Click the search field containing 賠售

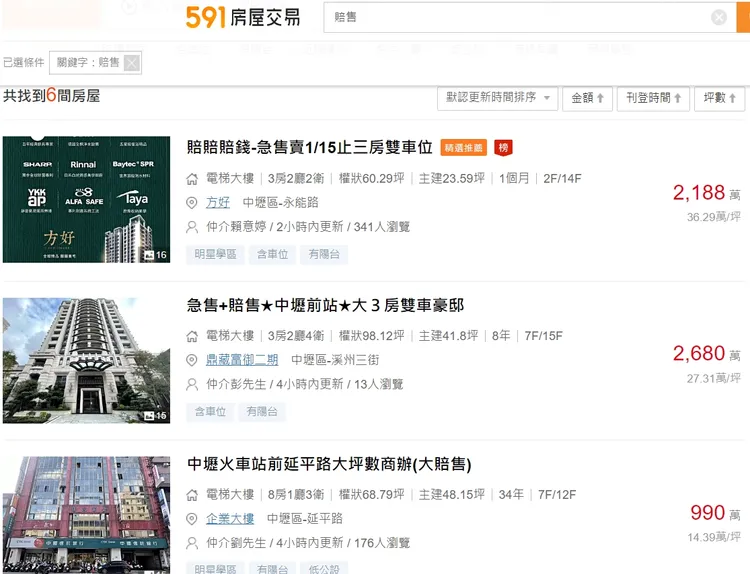click(x=515, y=17)
